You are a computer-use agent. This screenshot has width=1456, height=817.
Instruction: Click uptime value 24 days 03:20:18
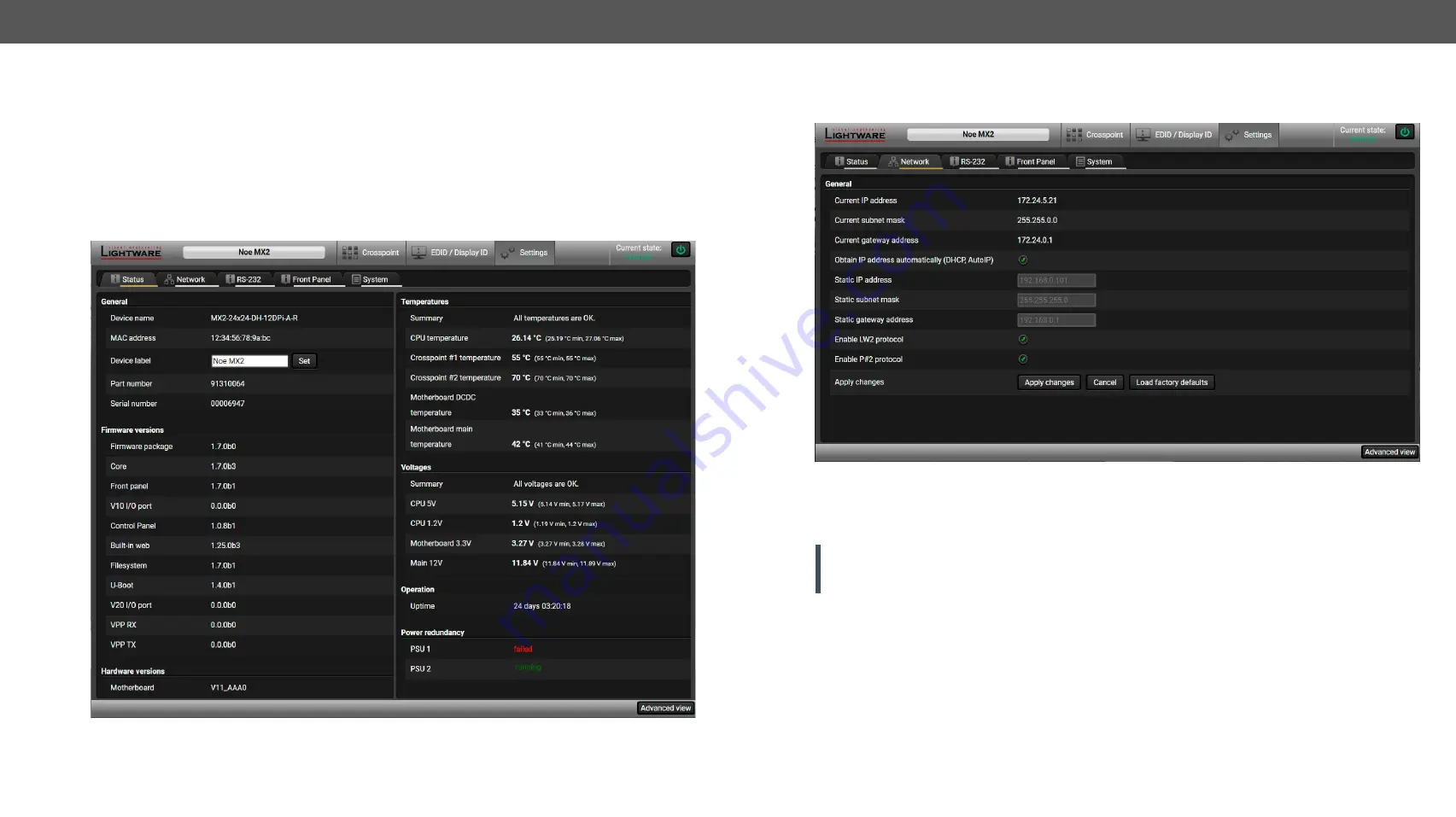(541, 606)
